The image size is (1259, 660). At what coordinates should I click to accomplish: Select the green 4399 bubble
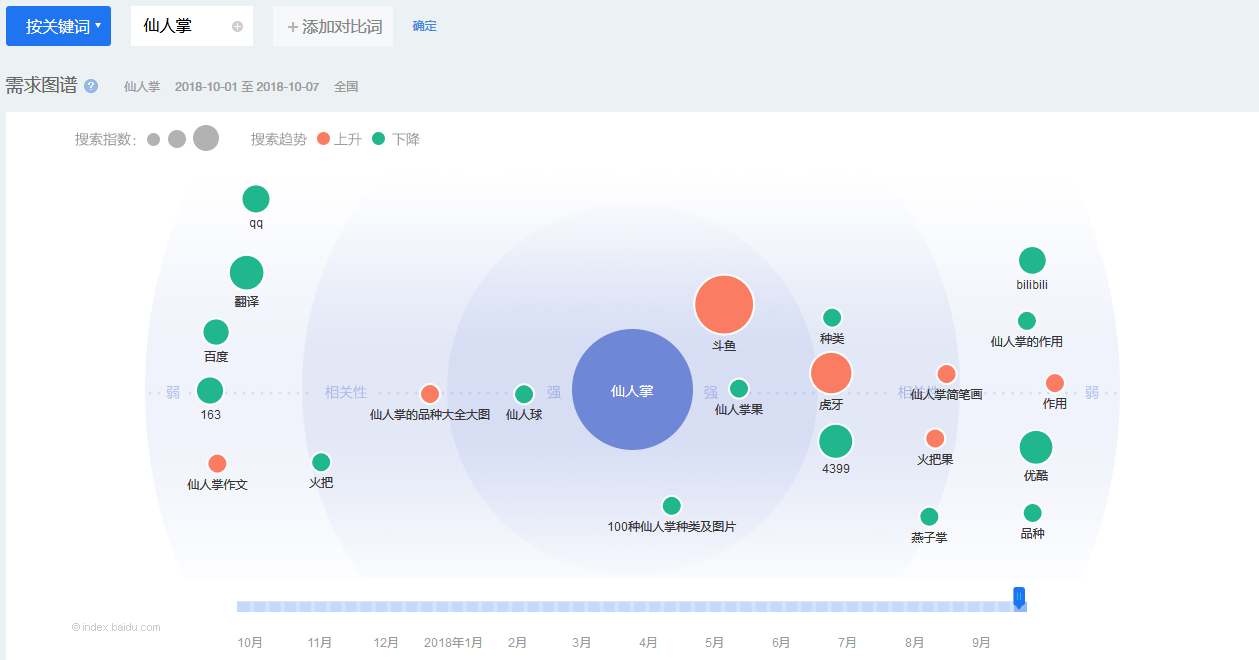pos(836,441)
